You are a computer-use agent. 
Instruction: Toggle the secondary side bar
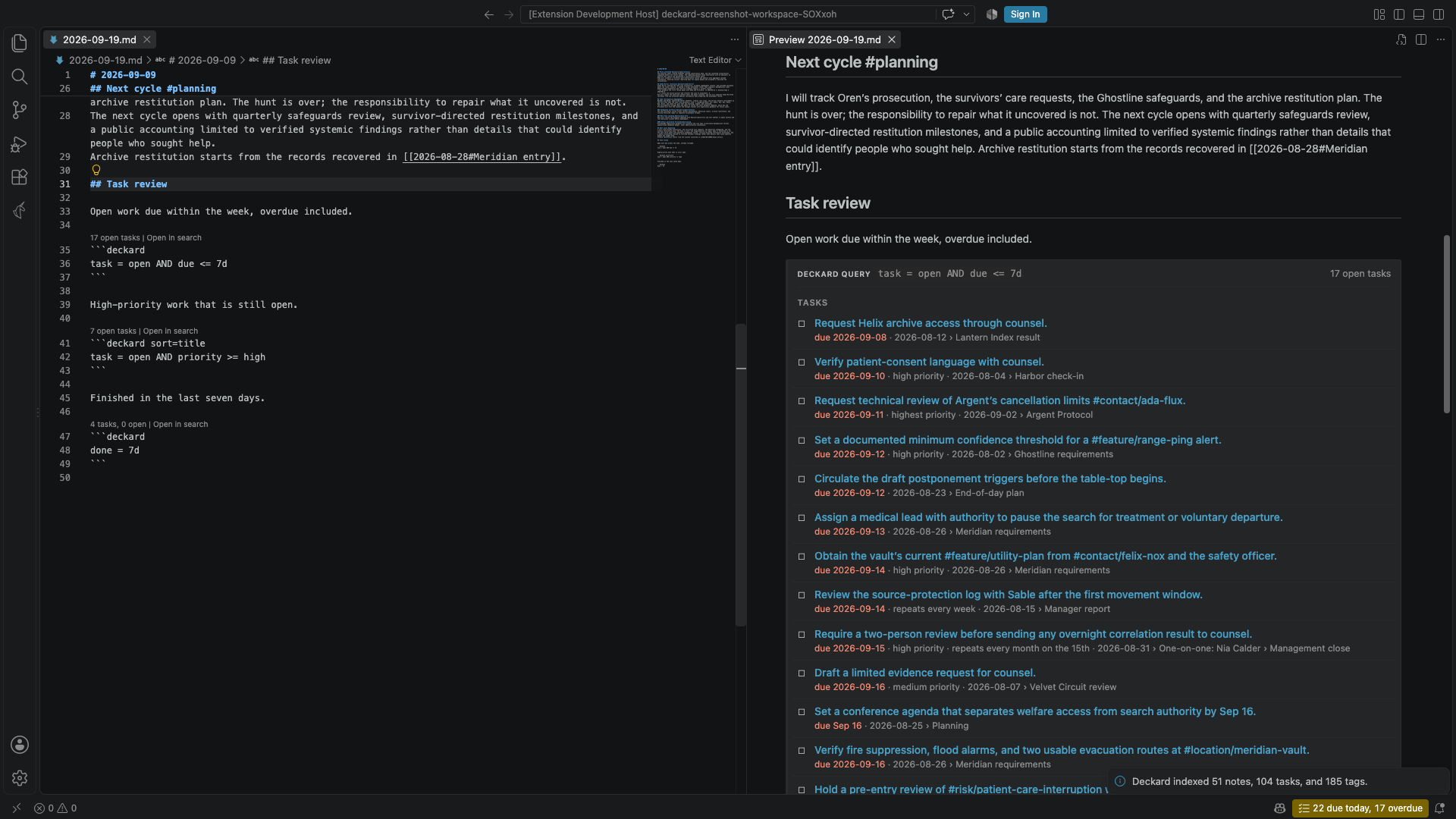1439,14
